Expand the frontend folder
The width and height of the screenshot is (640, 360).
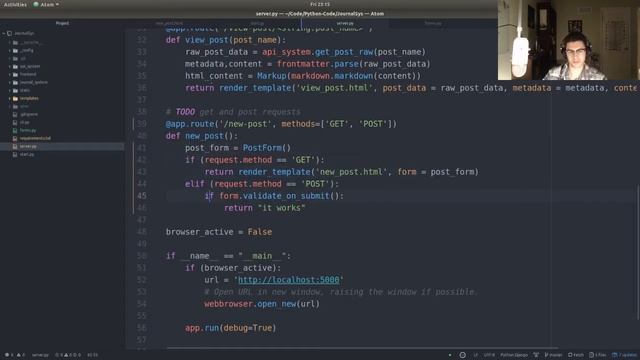coord(10,74)
